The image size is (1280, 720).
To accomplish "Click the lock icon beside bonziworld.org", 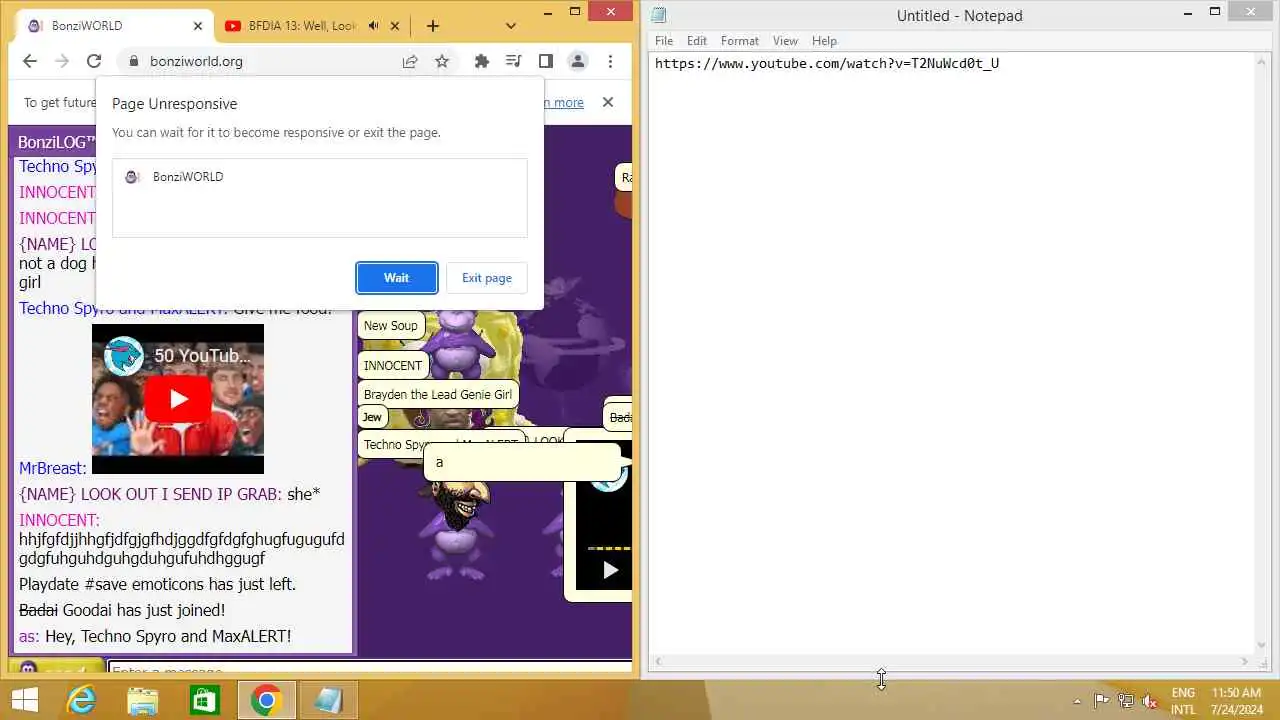I will pos(133,61).
